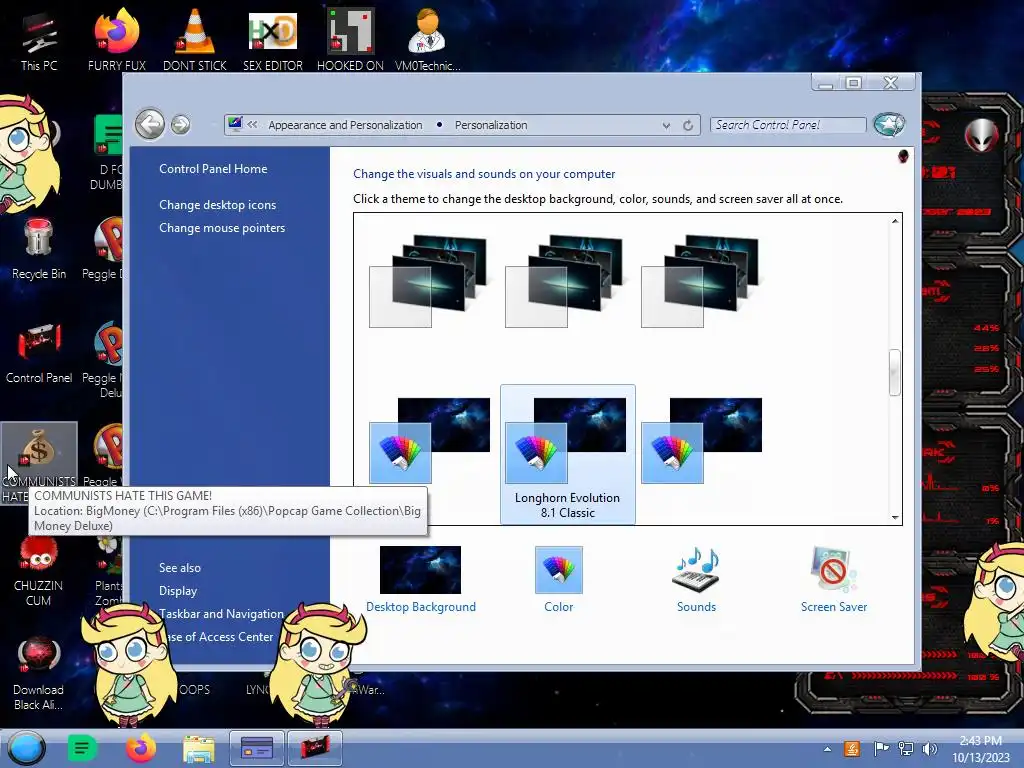Image resolution: width=1024 pixels, height=768 pixels.
Task: Open Screen Saver settings
Action: pyautogui.click(x=834, y=579)
